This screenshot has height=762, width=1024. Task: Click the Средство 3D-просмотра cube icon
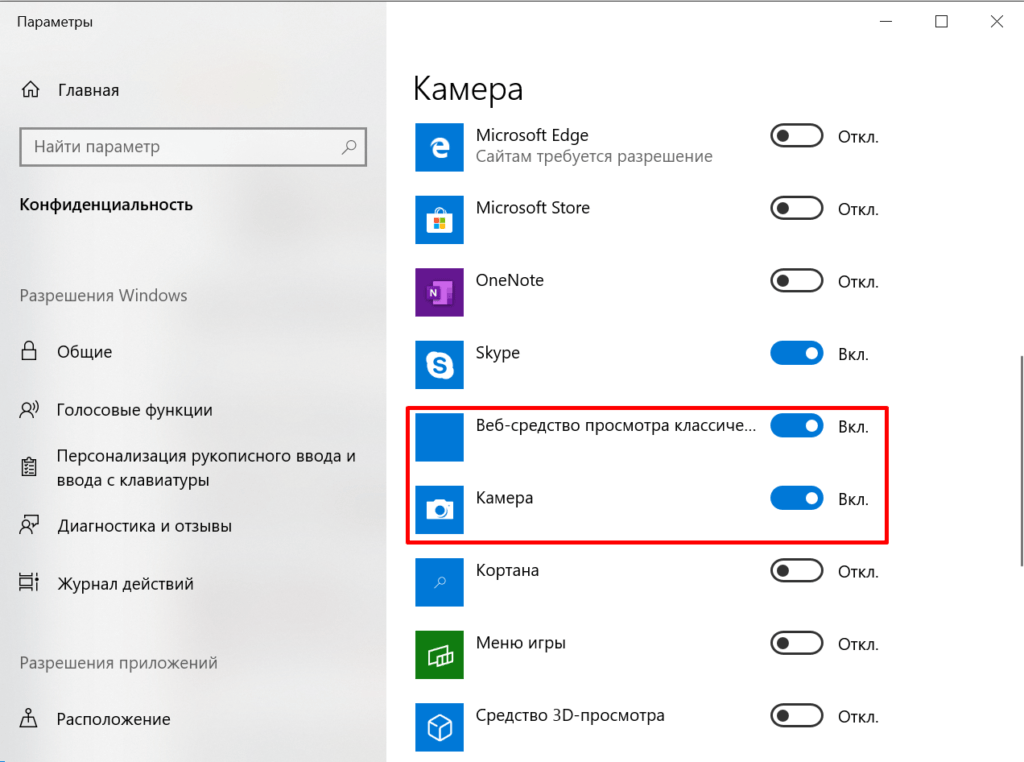(440, 727)
